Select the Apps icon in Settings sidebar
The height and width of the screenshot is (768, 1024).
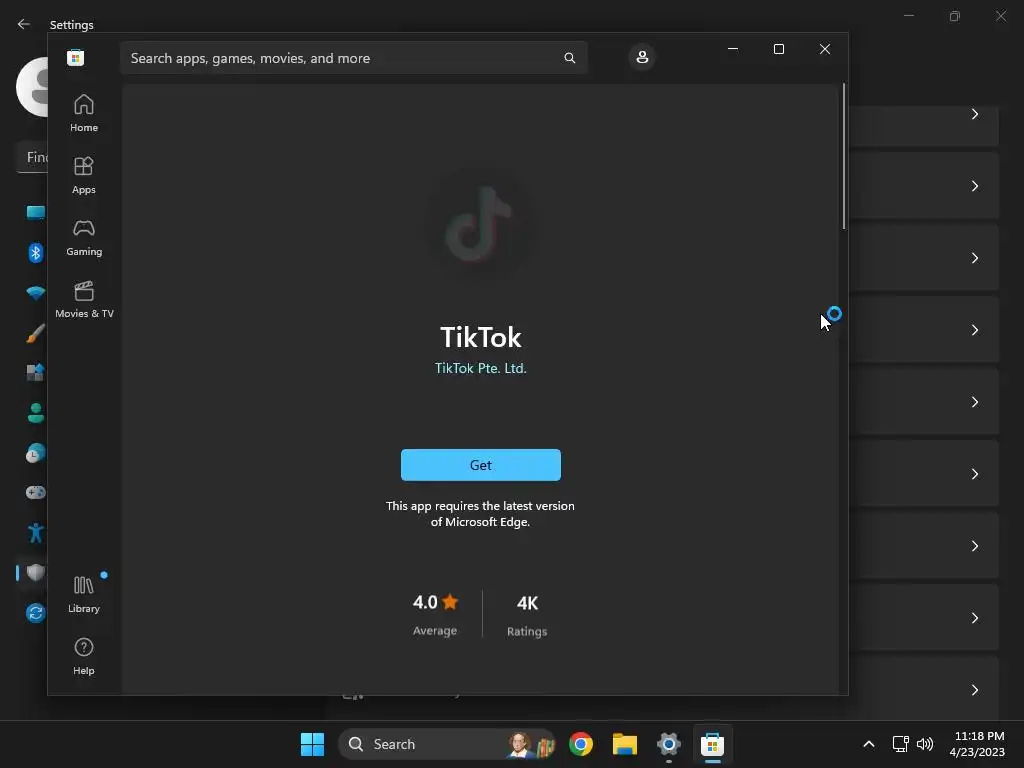coord(35,373)
